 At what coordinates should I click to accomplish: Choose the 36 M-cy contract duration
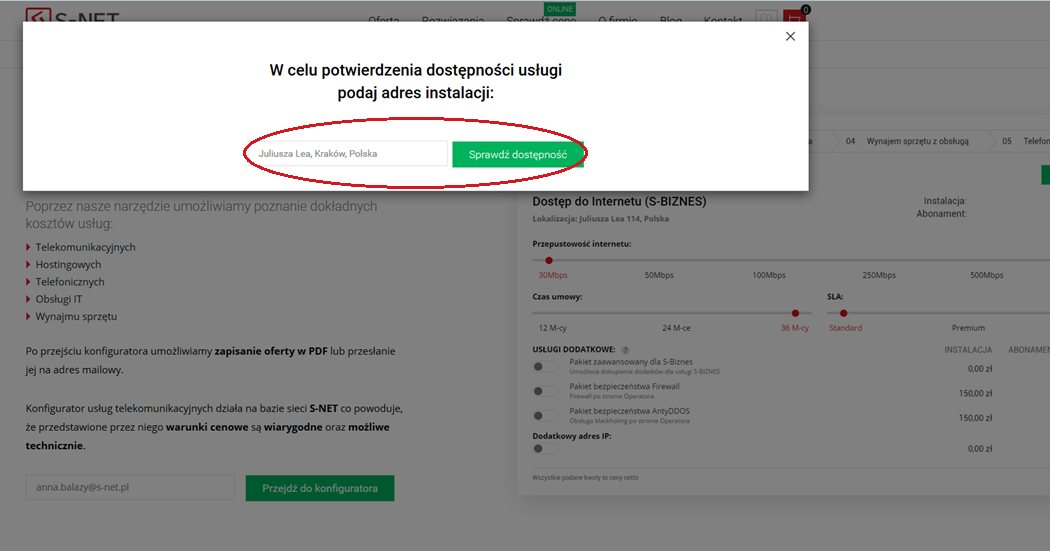pos(795,328)
